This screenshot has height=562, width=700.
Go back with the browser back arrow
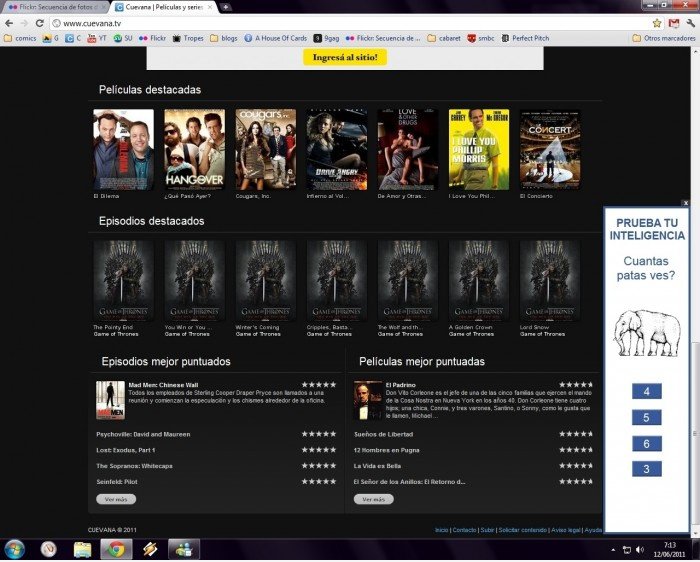(x=9, y=23)
